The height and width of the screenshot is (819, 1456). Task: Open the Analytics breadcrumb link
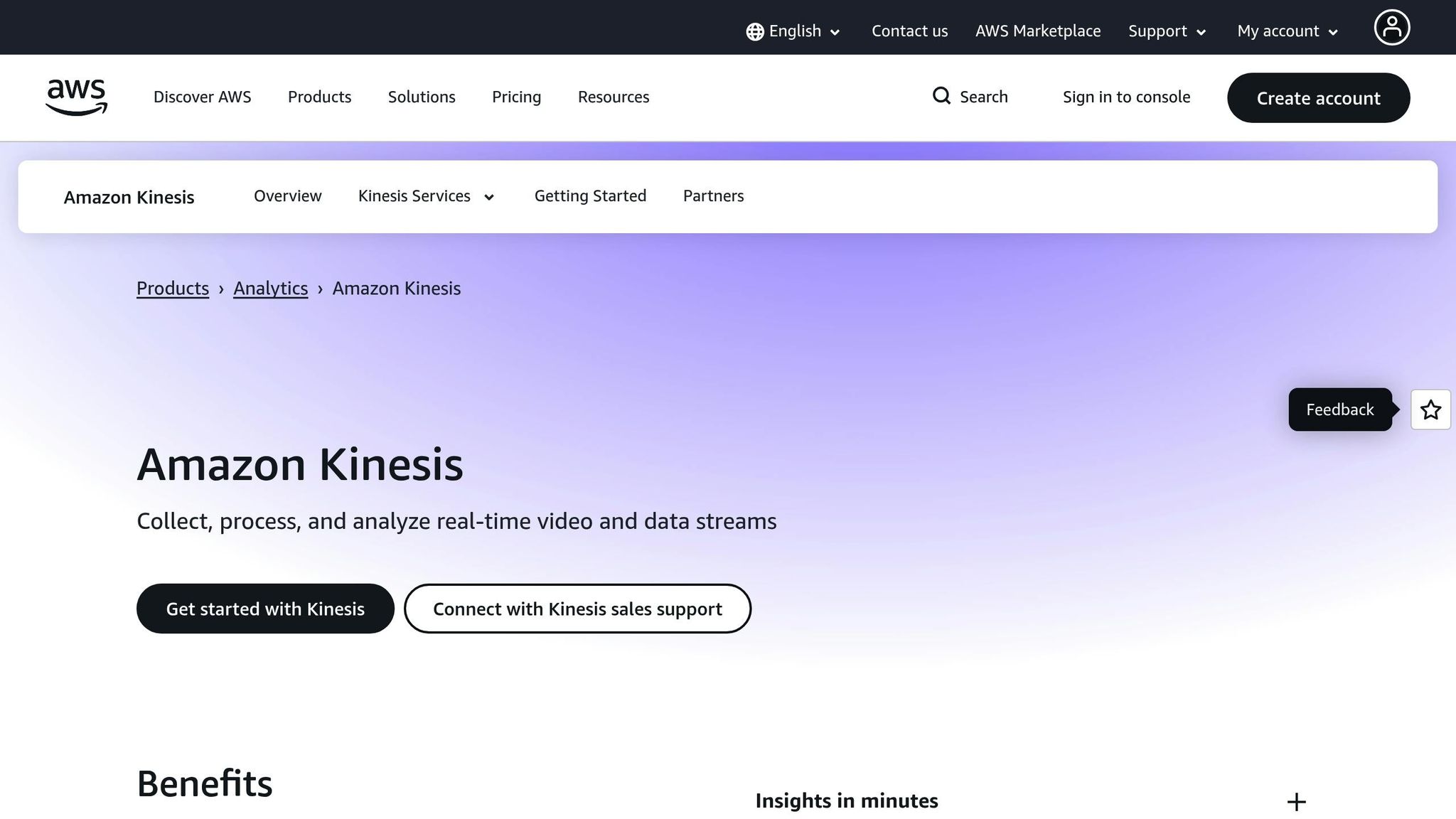pyautogui.click(x=270, y=288)
